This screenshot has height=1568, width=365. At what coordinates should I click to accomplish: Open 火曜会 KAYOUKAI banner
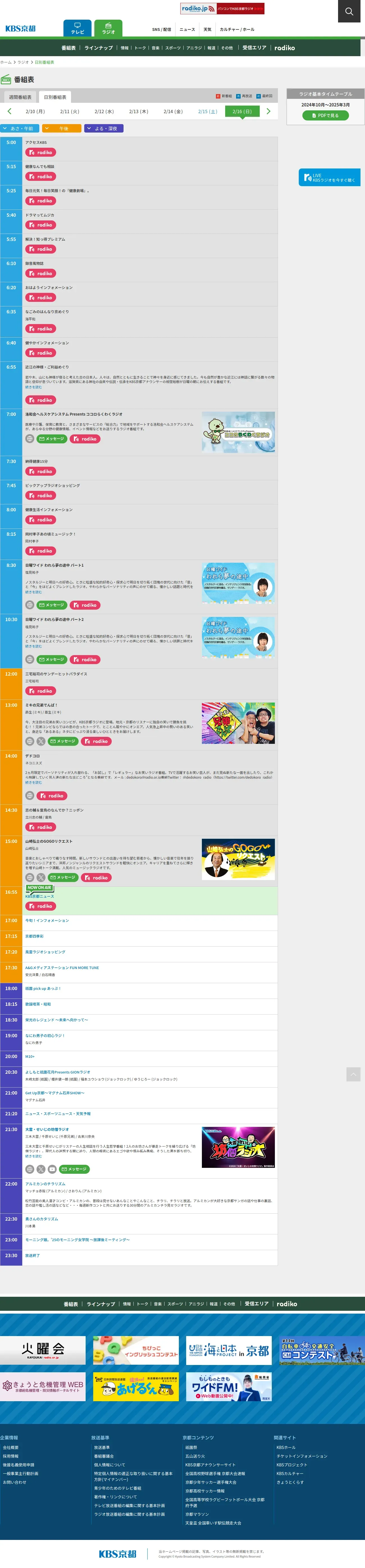click(43, 1351)
